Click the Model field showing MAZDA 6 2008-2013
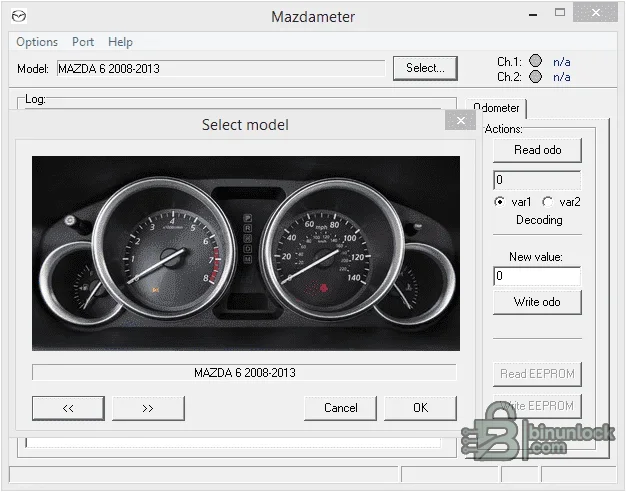Image resolution: width=626 pixels, height=492 pixels. (x=221, y=69)
